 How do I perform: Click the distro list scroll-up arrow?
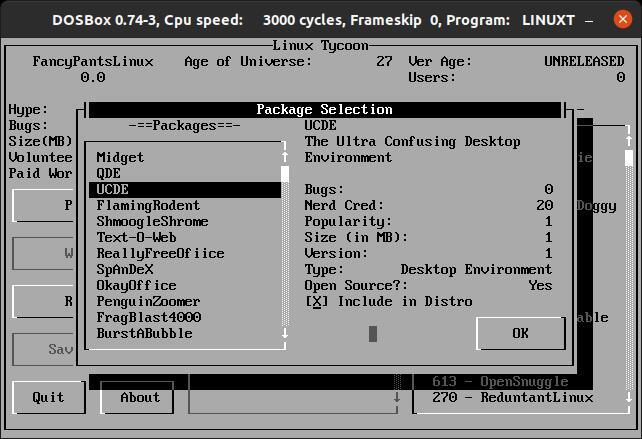[x=629, y=141]
